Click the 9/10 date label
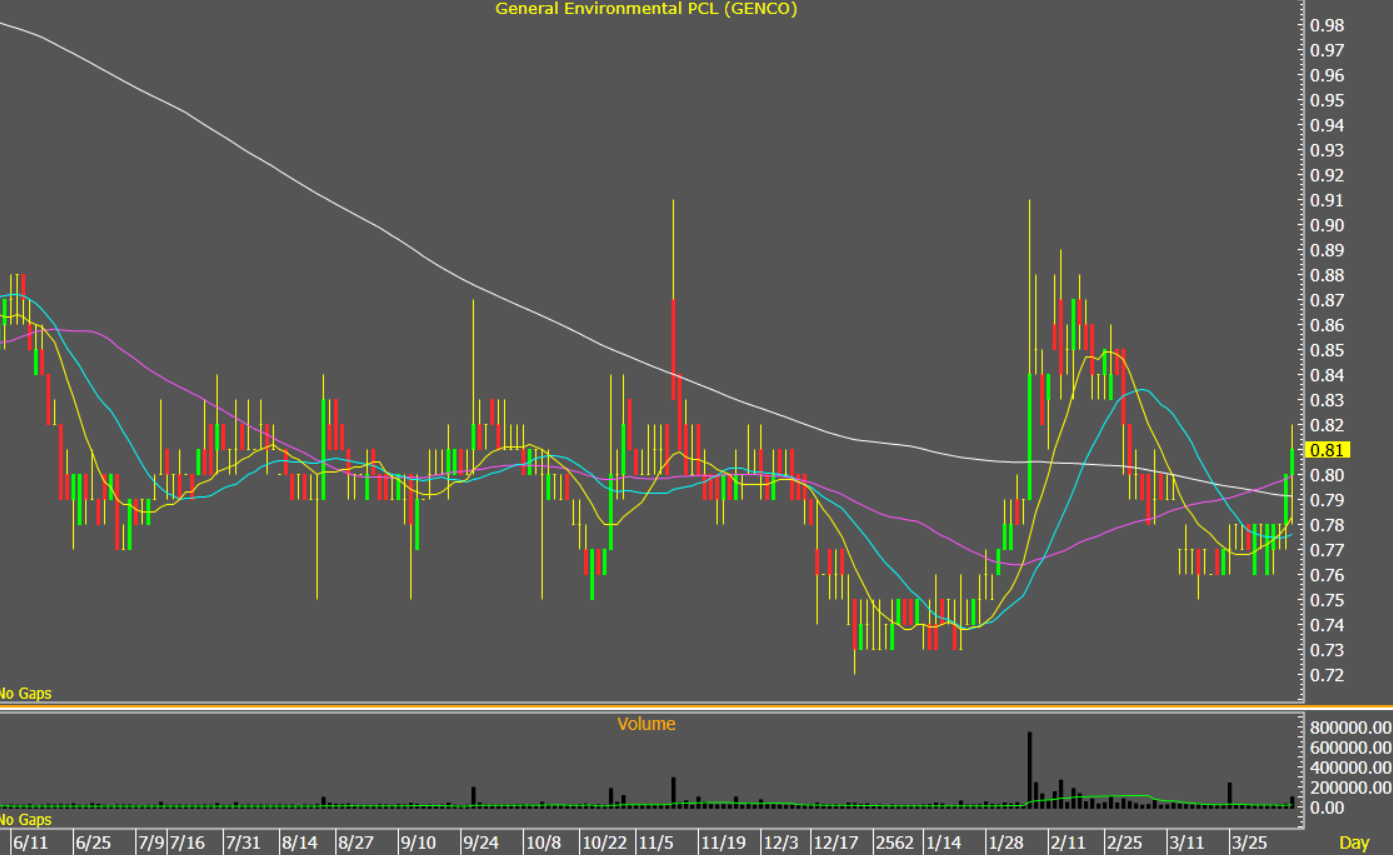The width and height of the screenshot is (1393, 855). [x=417, y=842]
